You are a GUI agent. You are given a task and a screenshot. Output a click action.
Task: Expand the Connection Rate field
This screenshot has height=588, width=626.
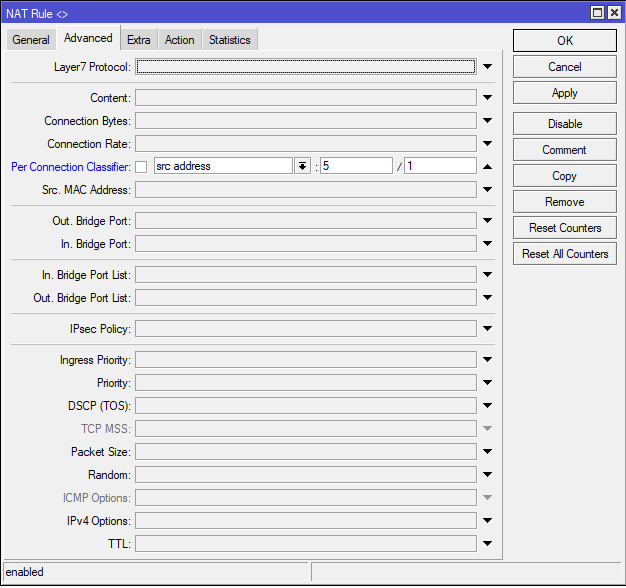pos(487,143)
